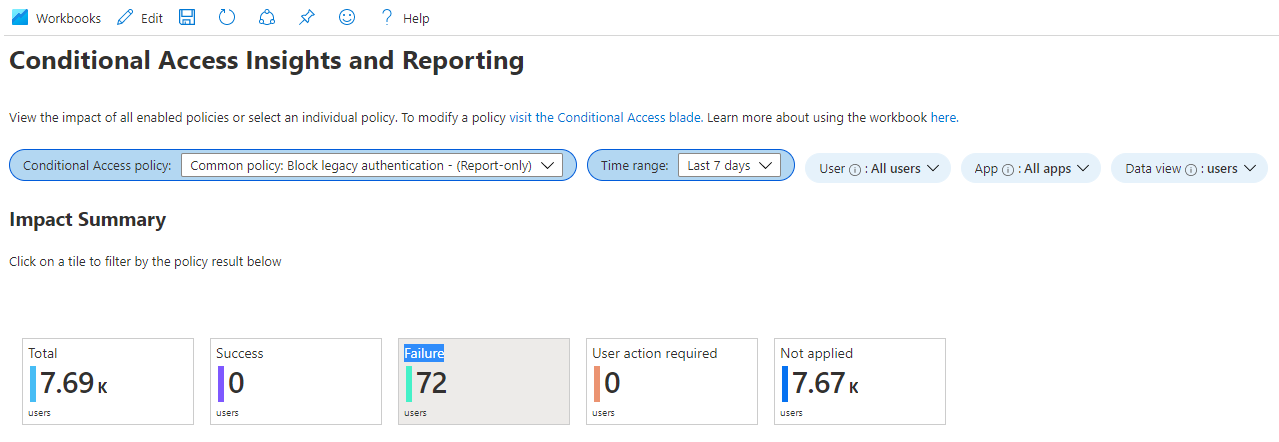The height and width of the screenshot is (442, 1279).
Task: Click the 'here' link about the workbook
Action: click(x=943, y=117)
